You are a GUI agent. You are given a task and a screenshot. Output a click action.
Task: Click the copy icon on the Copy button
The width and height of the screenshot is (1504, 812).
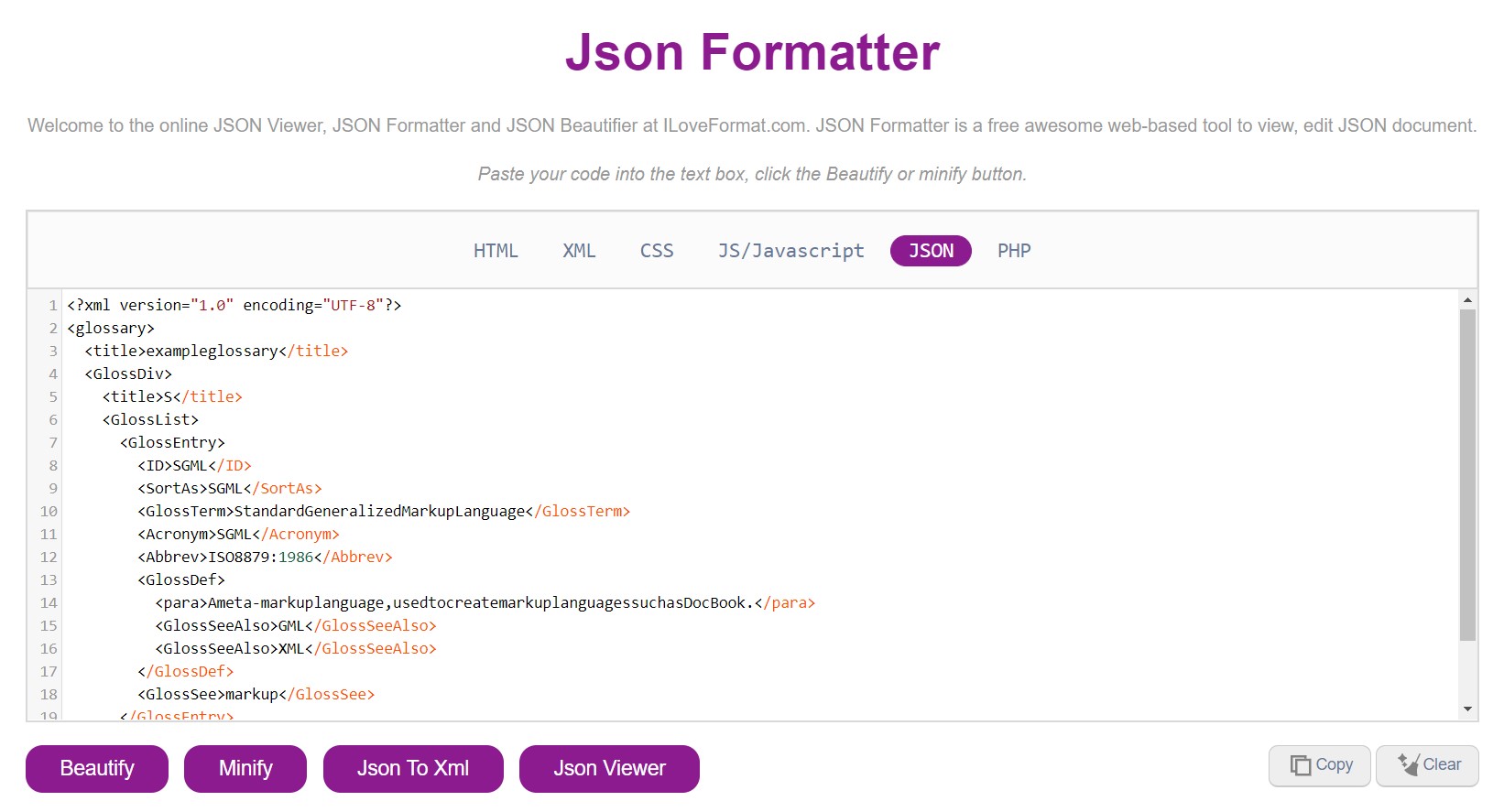[x=1300, y=764]
